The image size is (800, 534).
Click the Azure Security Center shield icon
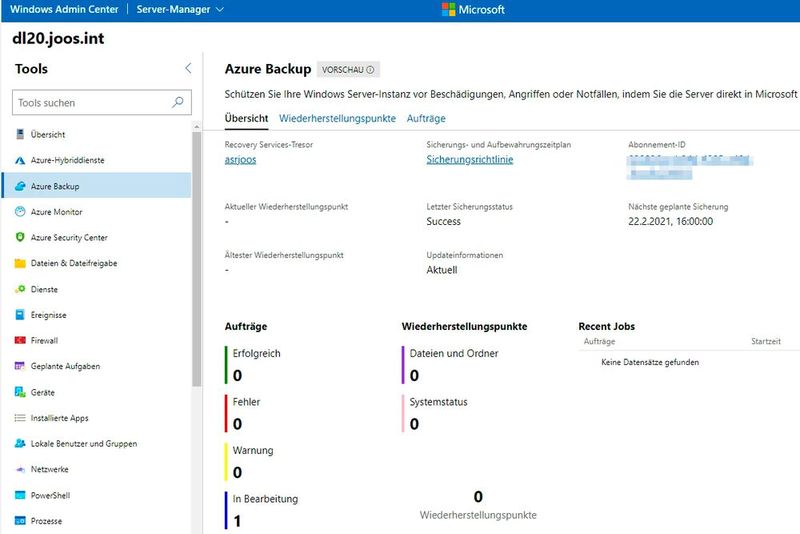click(x=20, y=237)
